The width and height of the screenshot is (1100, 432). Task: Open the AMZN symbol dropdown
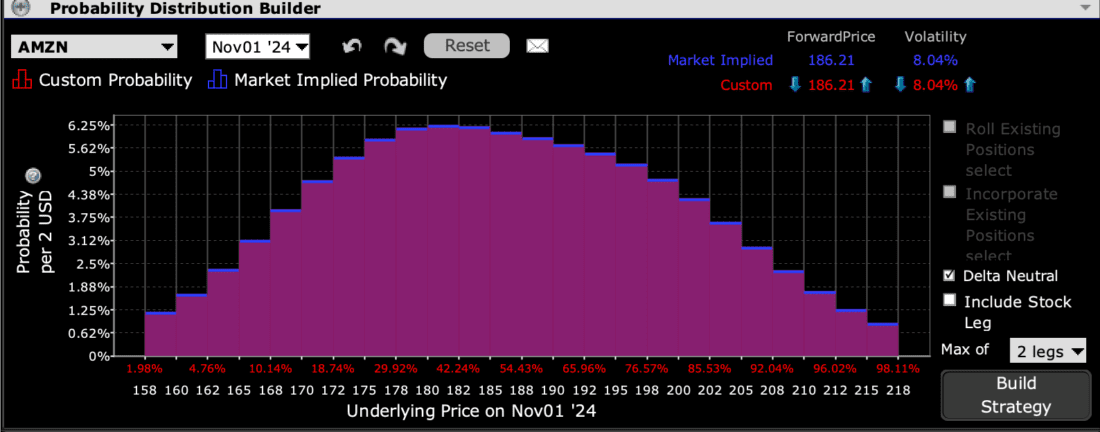[94, 47]
